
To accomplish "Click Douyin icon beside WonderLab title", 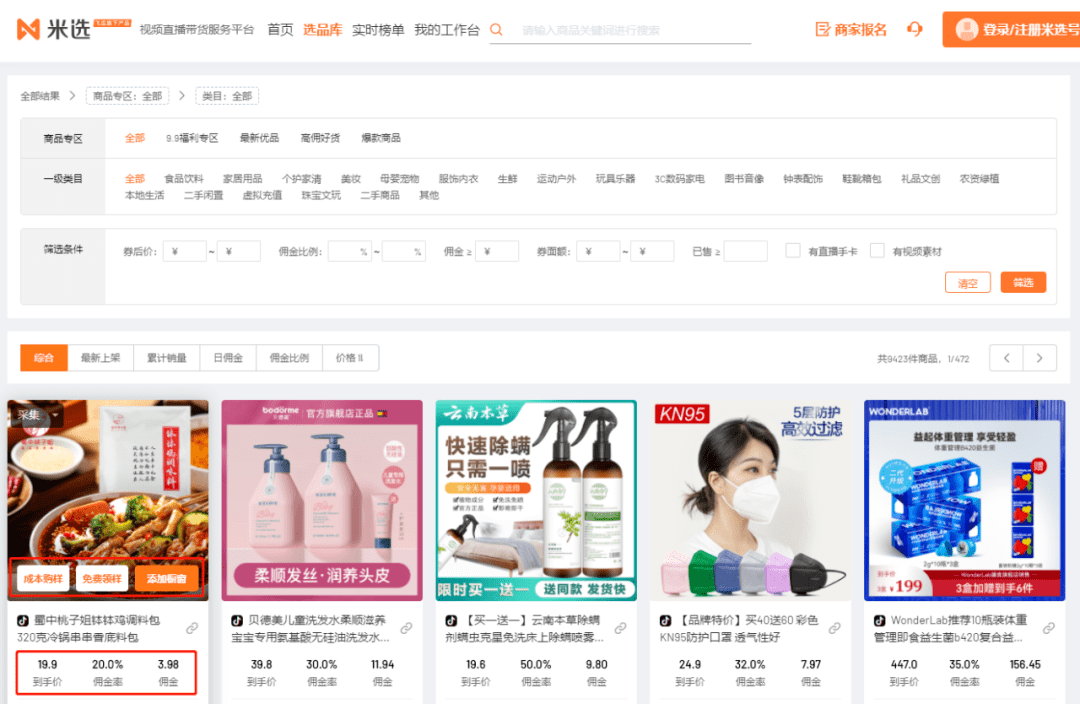I will point(880,621).
